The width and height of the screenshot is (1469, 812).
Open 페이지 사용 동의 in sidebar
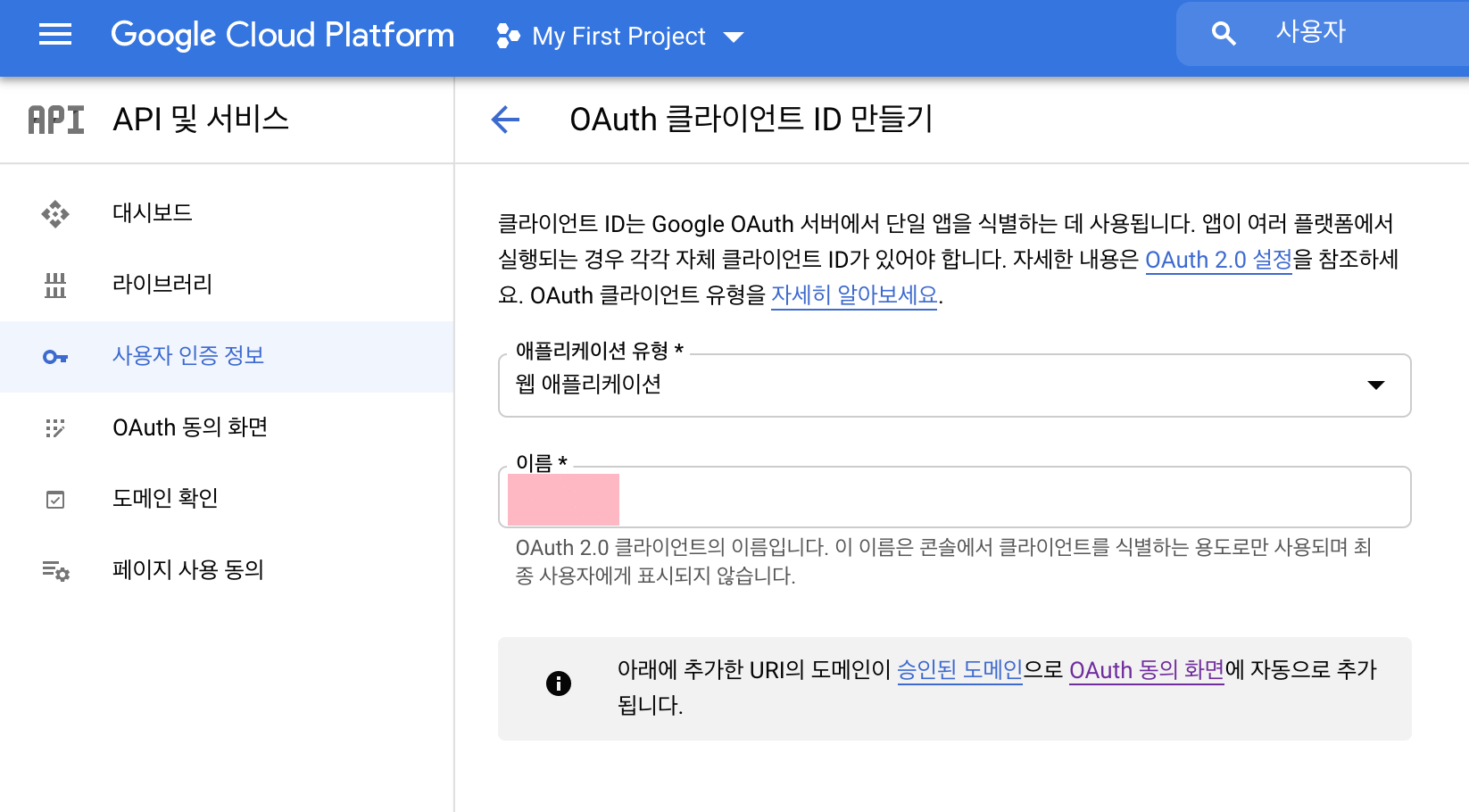tap(227, 571)
